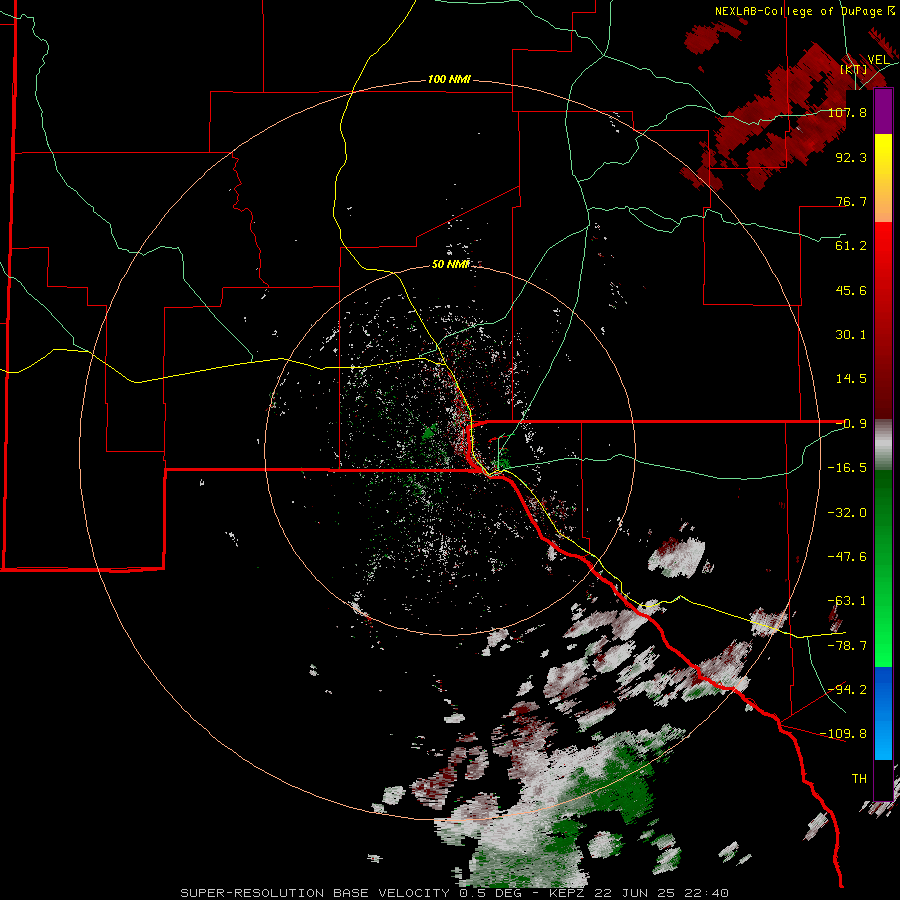Click the 45.6 value on the velocity scale
This screenshot has width=900, height=900.
[x=851, y=290]
